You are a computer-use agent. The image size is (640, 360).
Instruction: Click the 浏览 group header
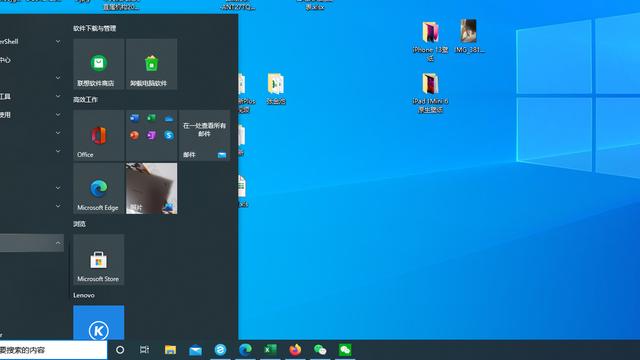[x=80, y=224]
